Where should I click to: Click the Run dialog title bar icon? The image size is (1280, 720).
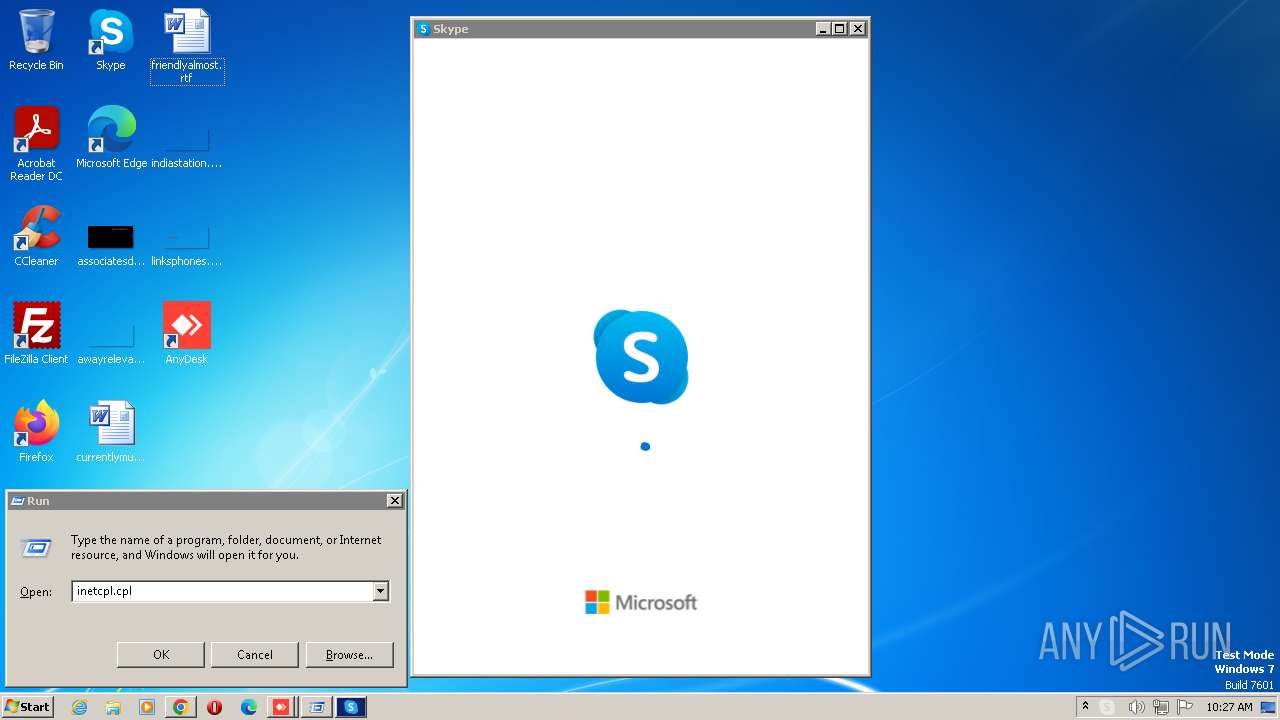click(17, 501)
